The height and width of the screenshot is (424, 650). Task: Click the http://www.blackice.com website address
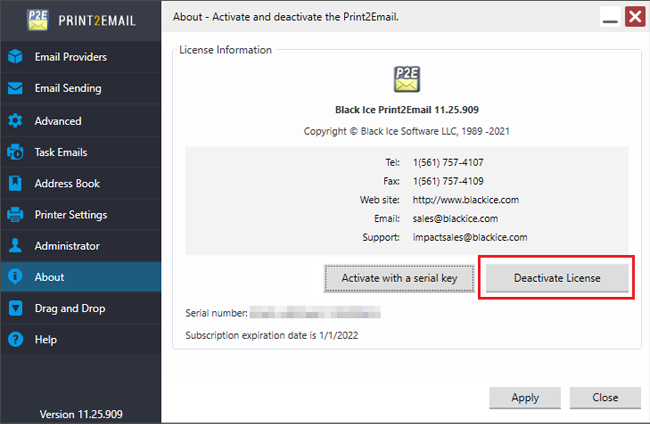(466, 200)
